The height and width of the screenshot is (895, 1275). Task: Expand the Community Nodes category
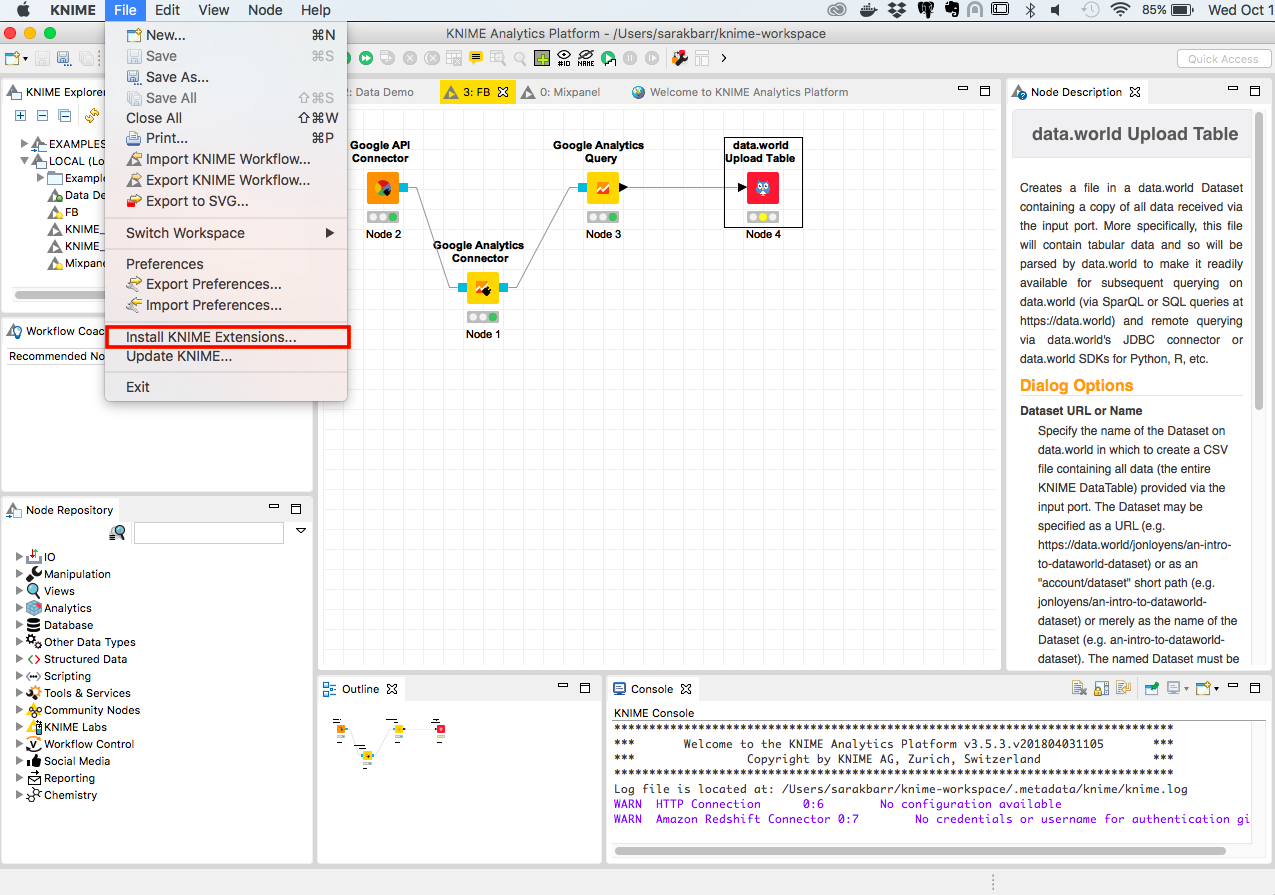tap(19, 710)
